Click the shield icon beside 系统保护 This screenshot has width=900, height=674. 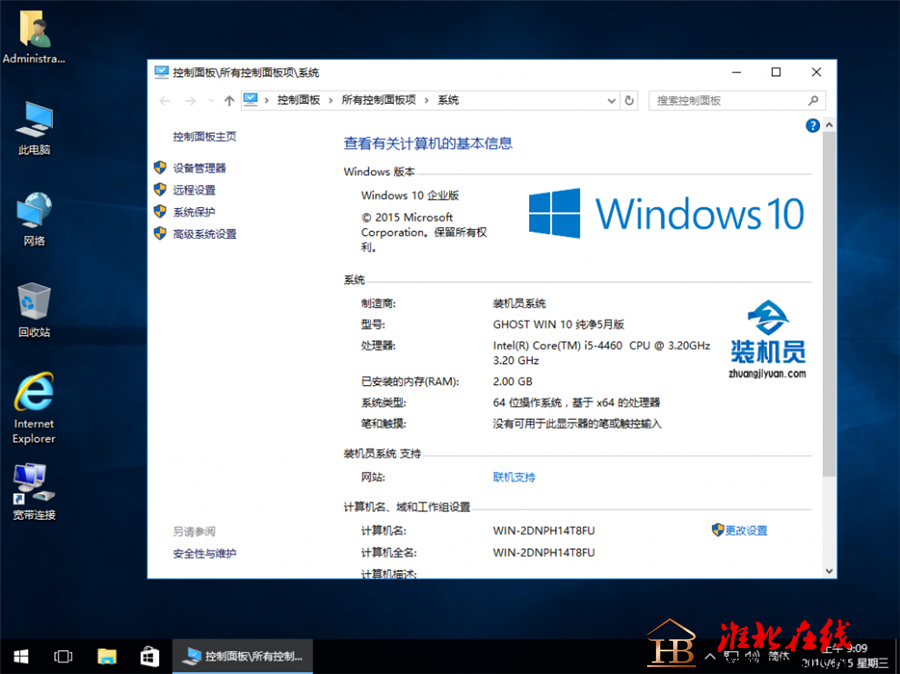(x=160, y=211)
